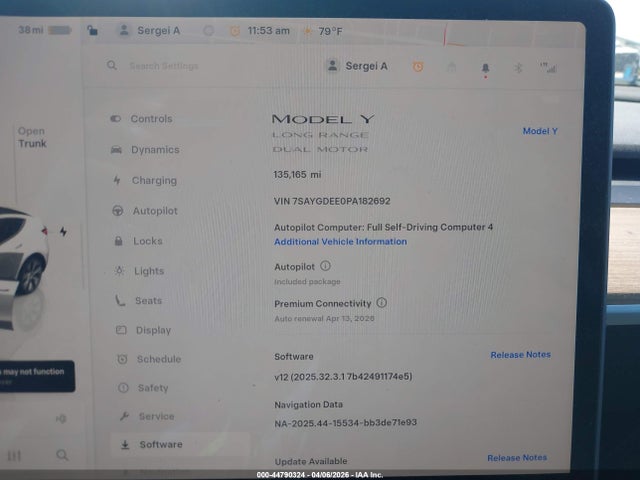The height and width of the screenshot is (480, 640).
Task: Tap the Display screen icon in sidebar
Action: click(x=121, y=330)
